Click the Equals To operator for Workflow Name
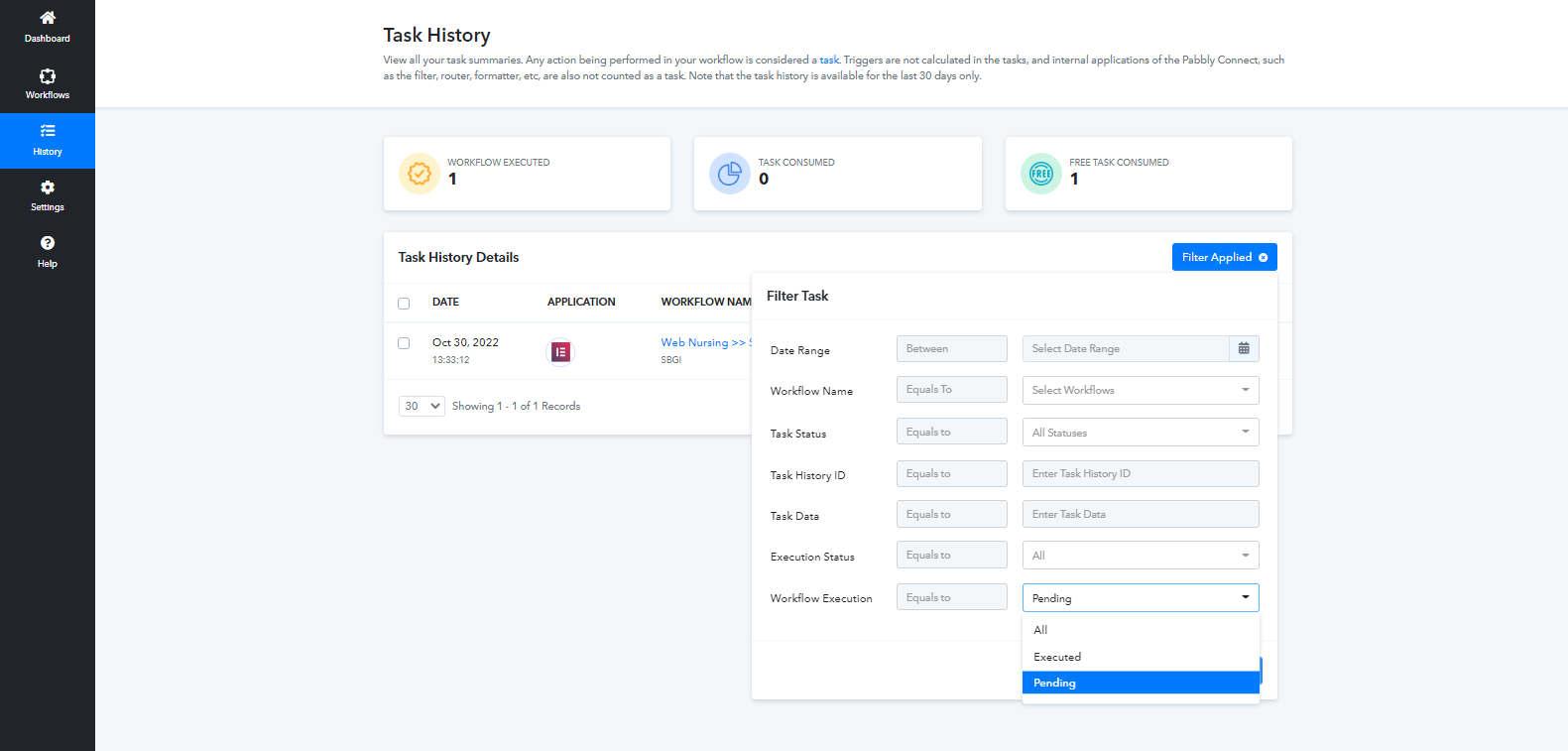The height and width of the screenshot is (751, 1568). 952,389
